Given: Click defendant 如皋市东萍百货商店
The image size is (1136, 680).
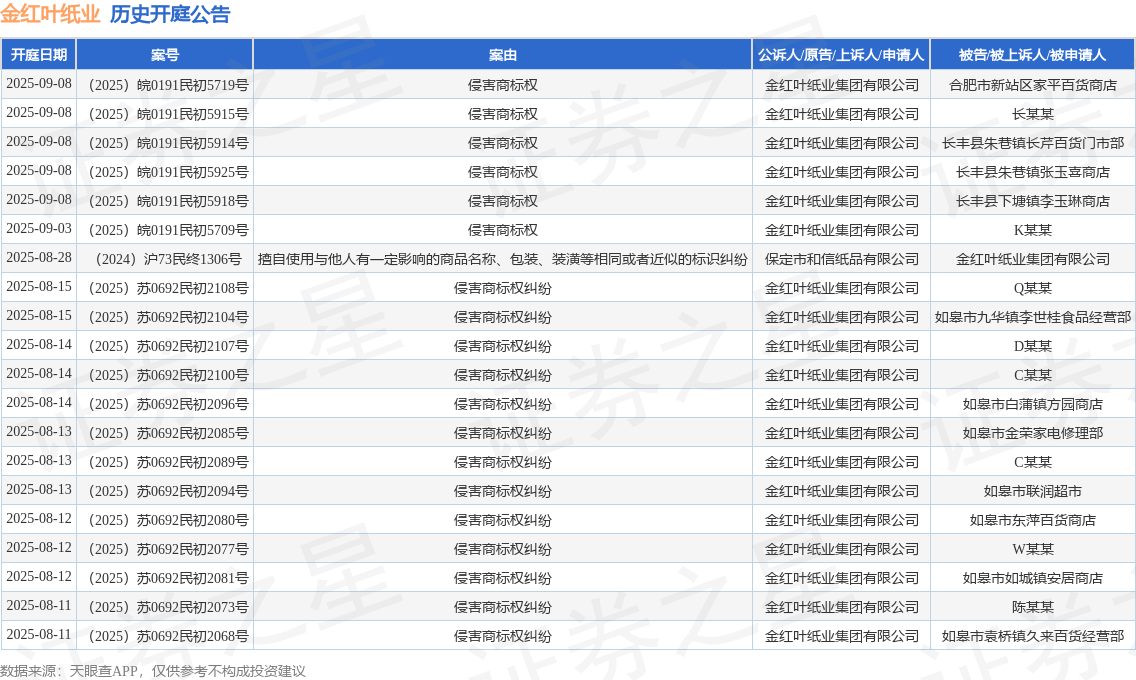Looking at the screenshot, I should pyautogui.click(x=1032, y=520).
